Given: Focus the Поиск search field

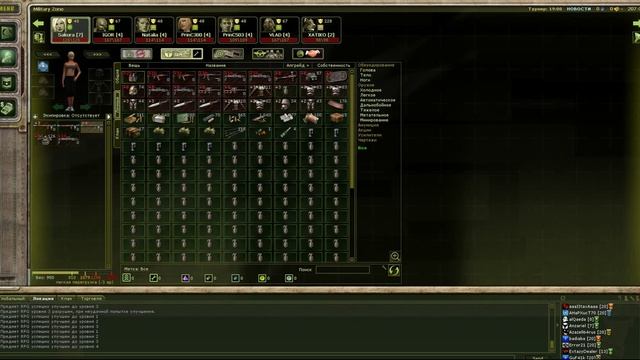Looking at the screenshot, I should [342, 269].
